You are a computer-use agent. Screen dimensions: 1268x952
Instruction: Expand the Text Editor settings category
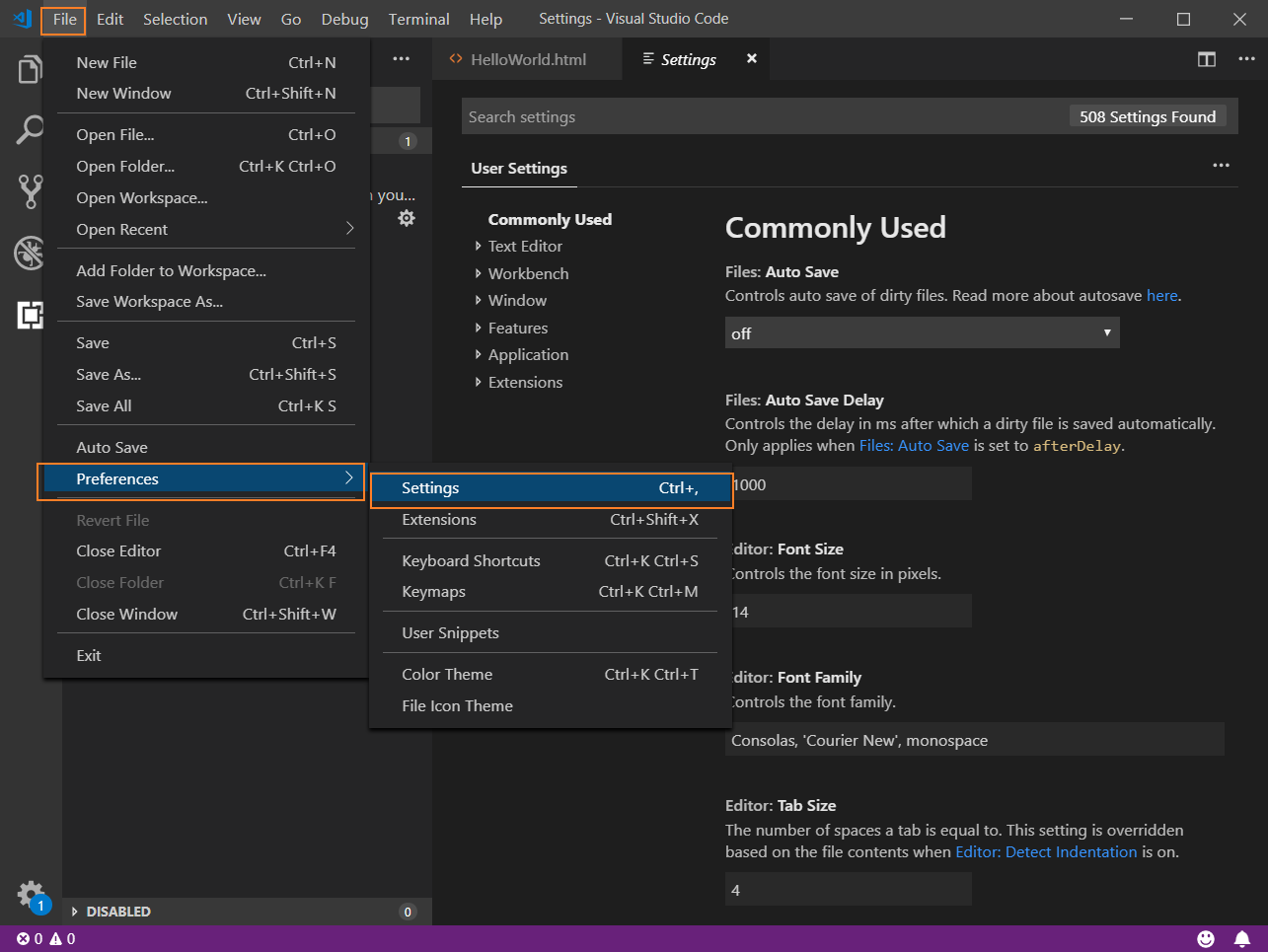pyautogui.click(x=525, y=247)
